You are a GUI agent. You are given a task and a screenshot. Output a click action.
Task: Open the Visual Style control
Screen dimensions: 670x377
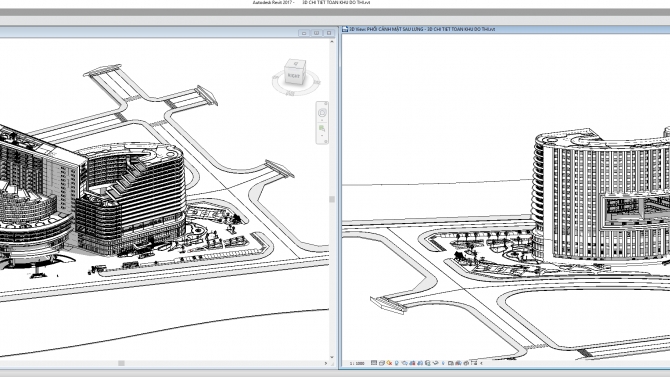click(x=382, y=363)
